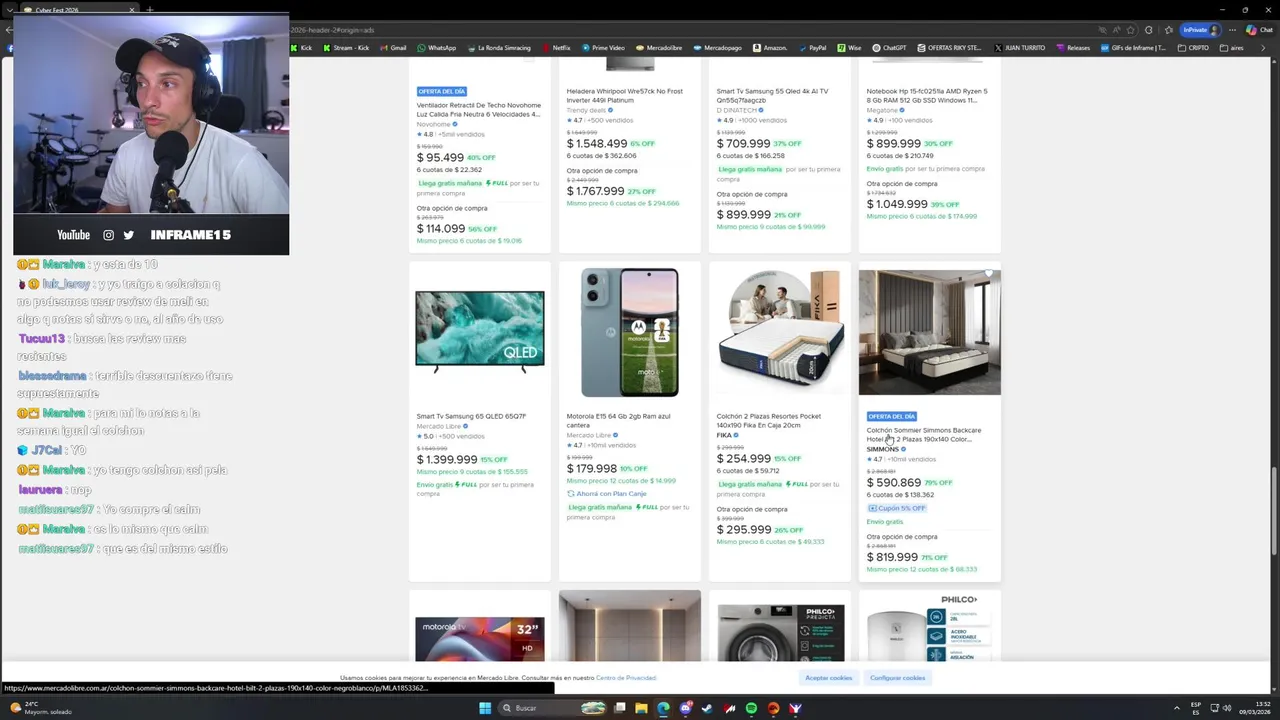Image resolution: width=1280 pixels, height=720 pixels.
Task: Click Instagram icon on stream overlay
Action: [108, 235]
